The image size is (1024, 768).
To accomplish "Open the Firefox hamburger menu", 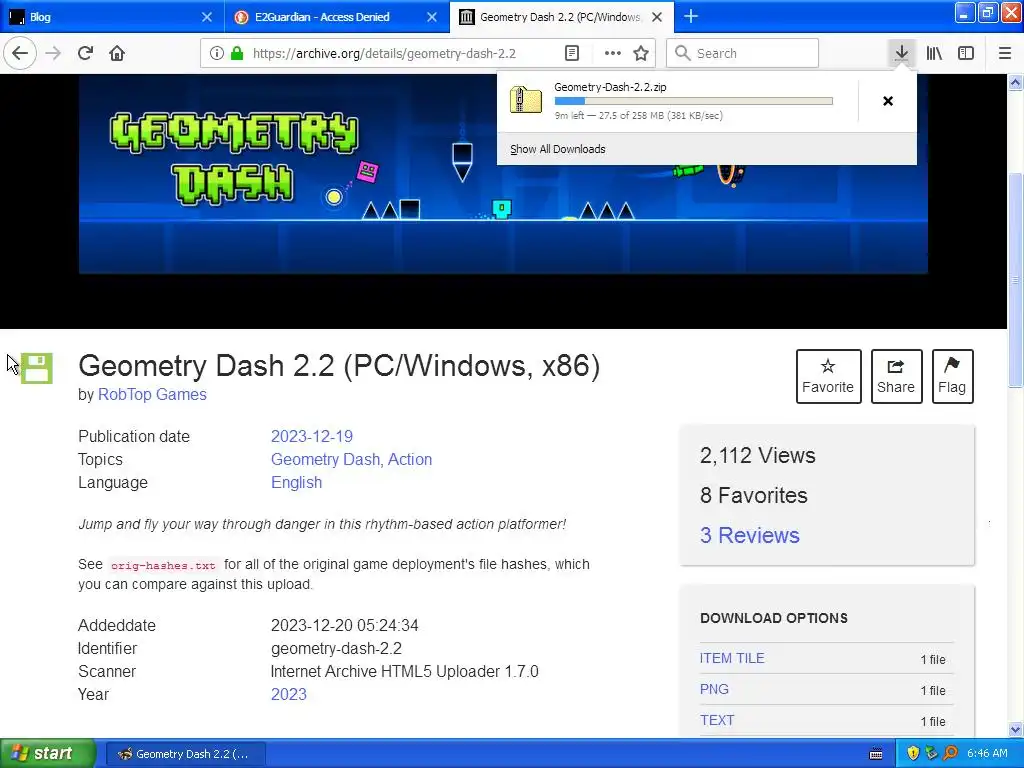I will click(1004, 53).
